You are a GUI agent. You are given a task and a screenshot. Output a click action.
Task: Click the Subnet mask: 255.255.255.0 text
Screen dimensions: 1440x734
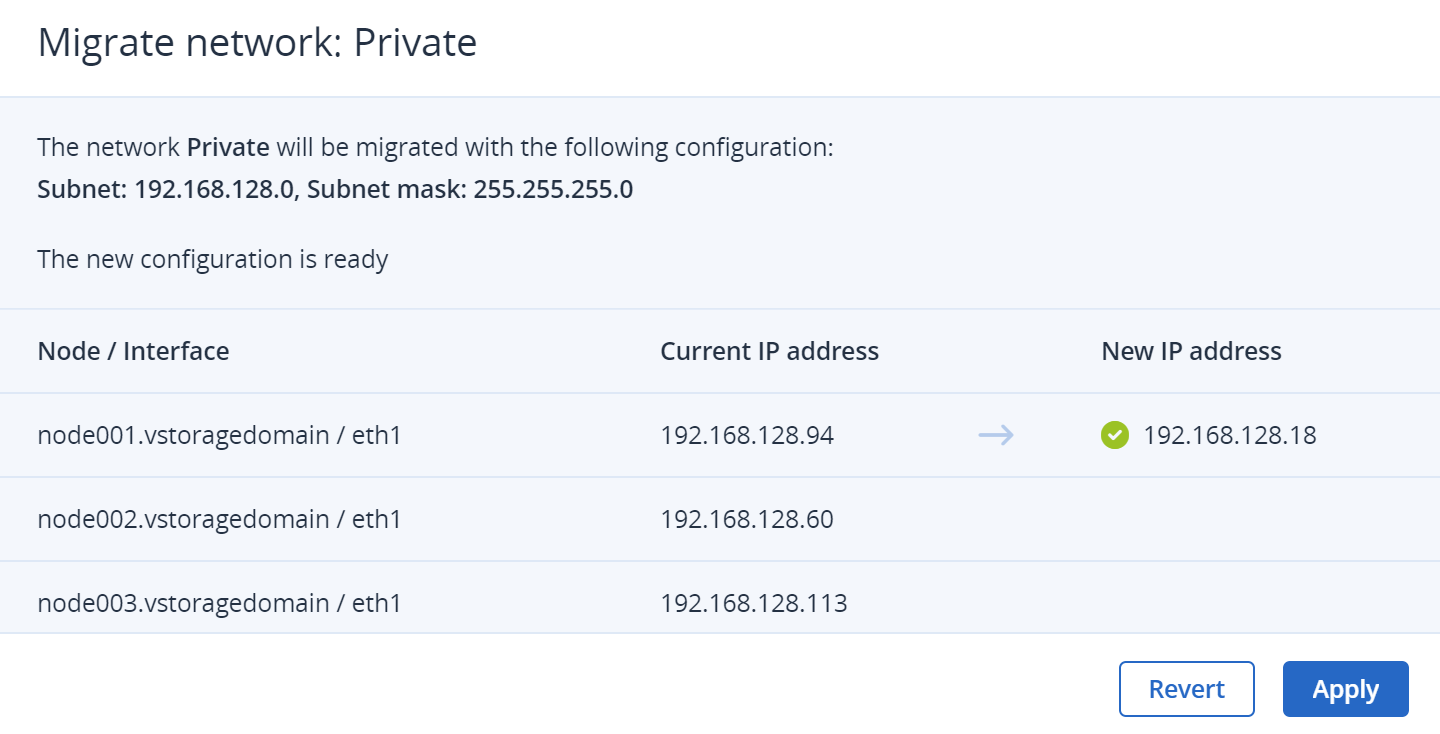pos(470,189)
